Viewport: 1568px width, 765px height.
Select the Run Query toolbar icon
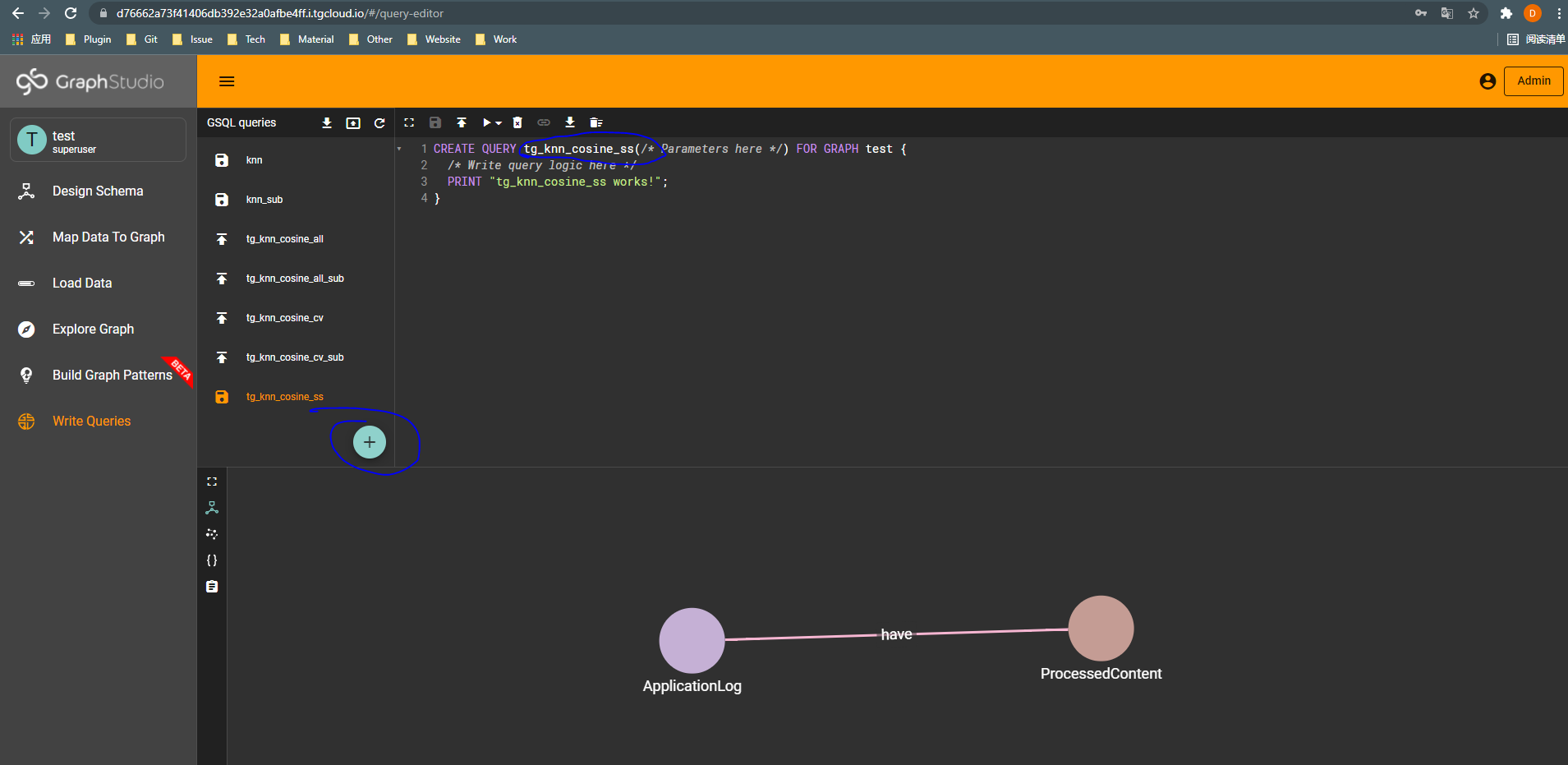pyautogui.click(x=486, y=122)
